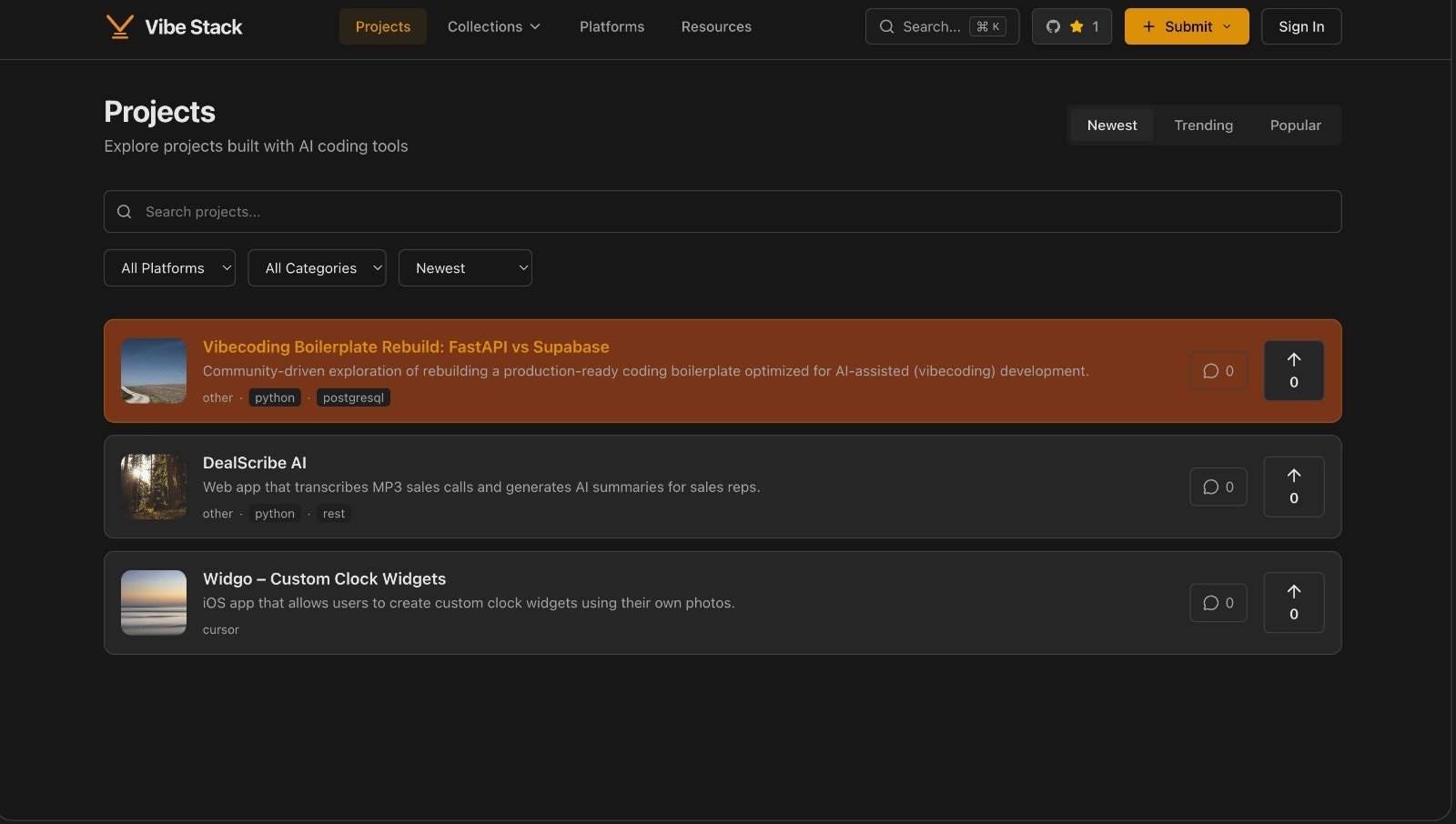Open the DealScribe AI title link
The width and height of the screenshot is (1456, 824).
coord(255,463)
